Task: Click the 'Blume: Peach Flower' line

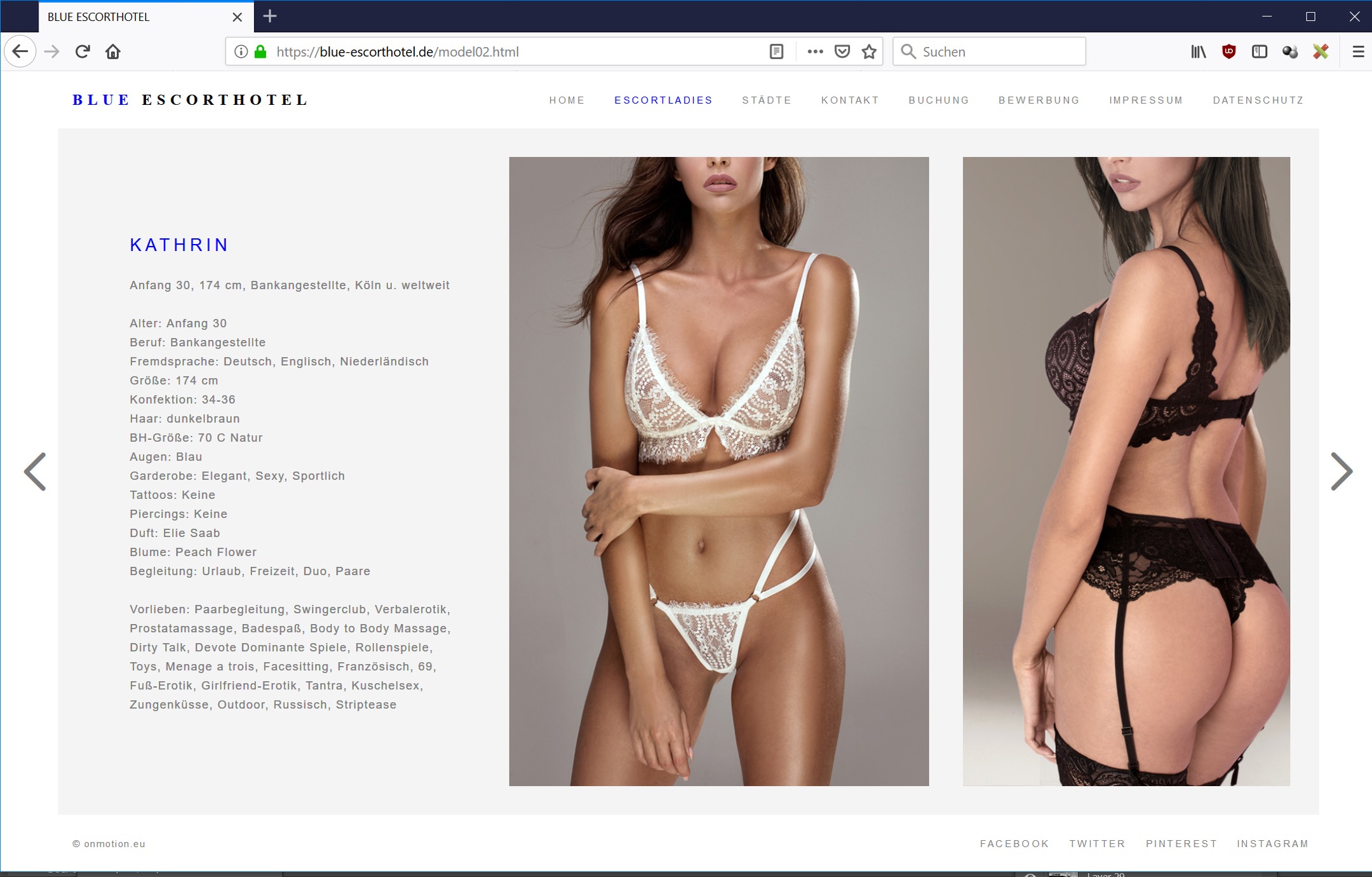Action: coord(193,552)
